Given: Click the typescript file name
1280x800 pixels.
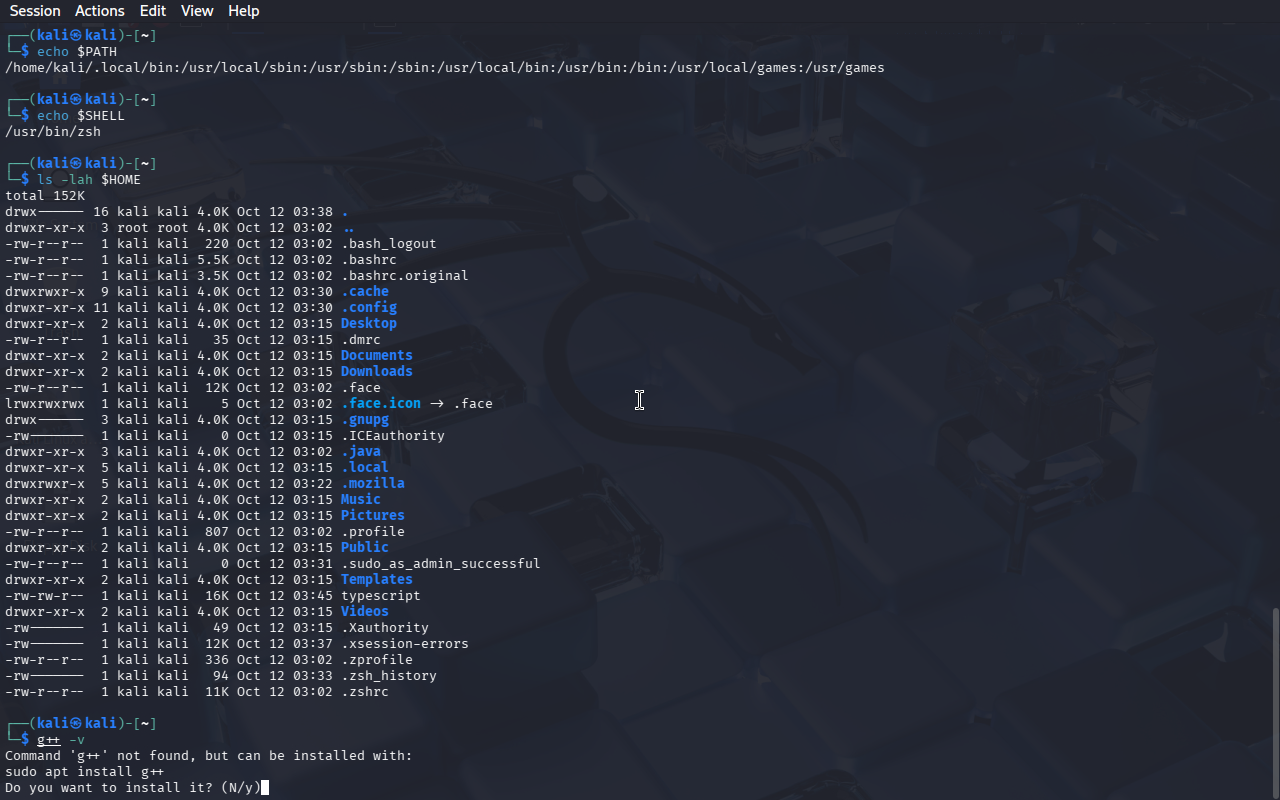Looking at the screenshot, I should point(380,596).
